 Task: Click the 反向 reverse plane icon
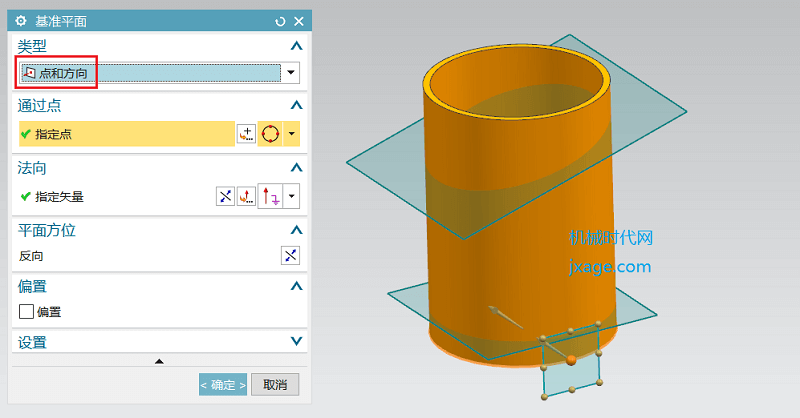(290, 255)
